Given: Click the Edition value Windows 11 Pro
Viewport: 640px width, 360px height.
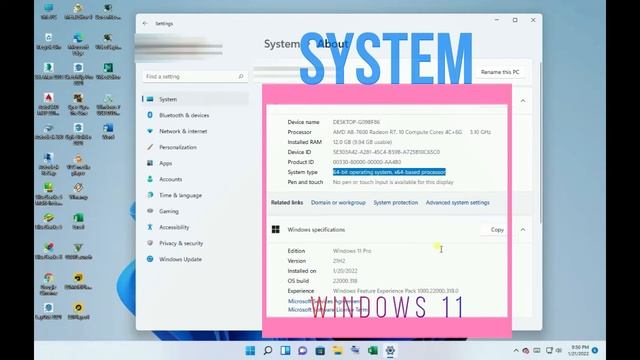Looking at the screenshot, I should pyautogui.click(x=352, y=251).
